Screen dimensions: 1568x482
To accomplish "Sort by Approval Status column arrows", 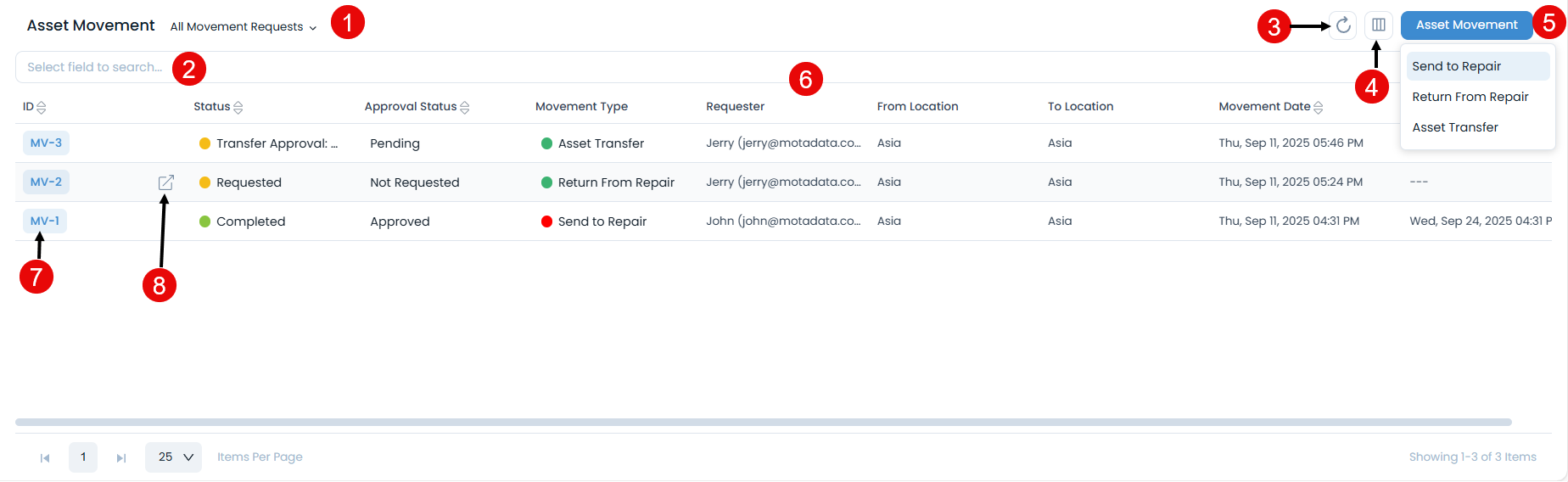I will [x=465, y=108].
